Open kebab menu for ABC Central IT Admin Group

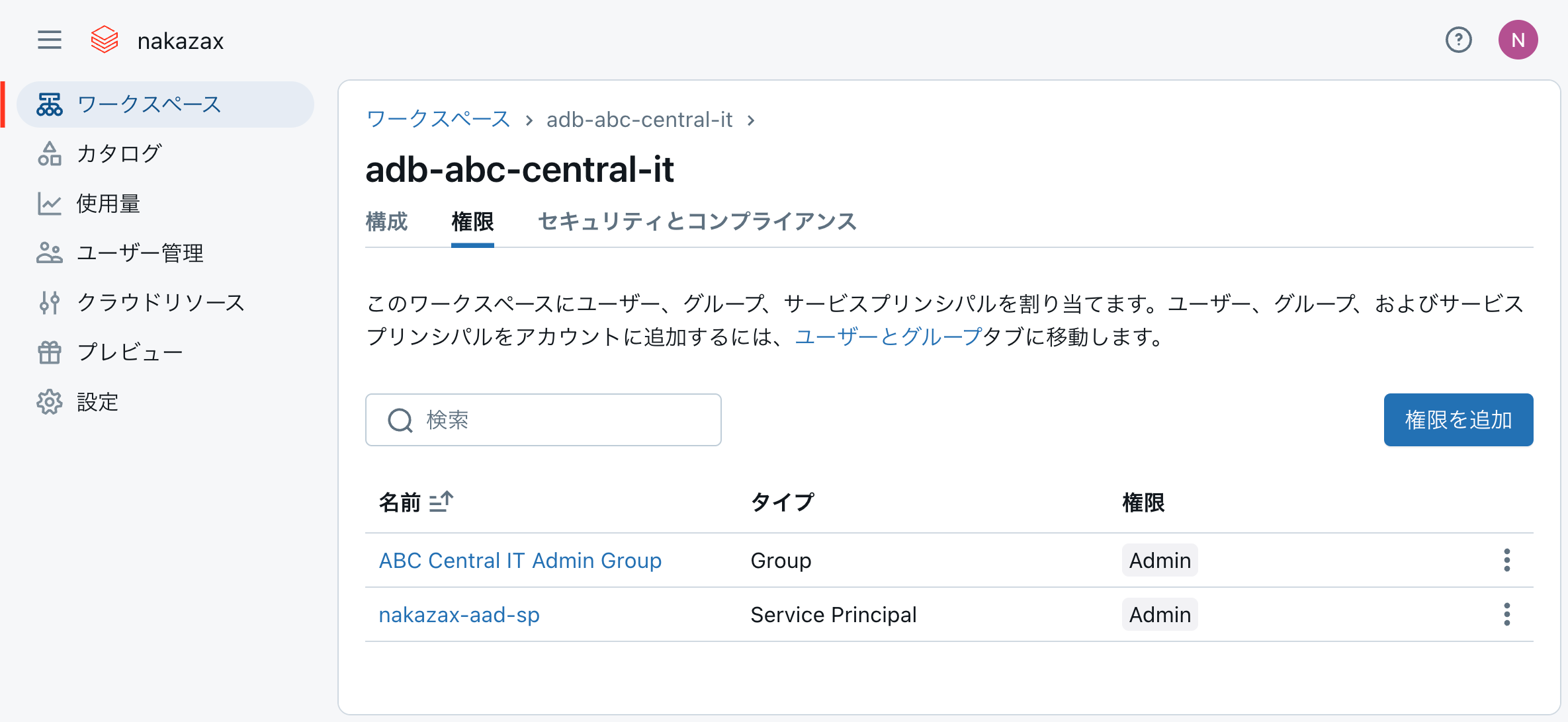point(1506,560)
